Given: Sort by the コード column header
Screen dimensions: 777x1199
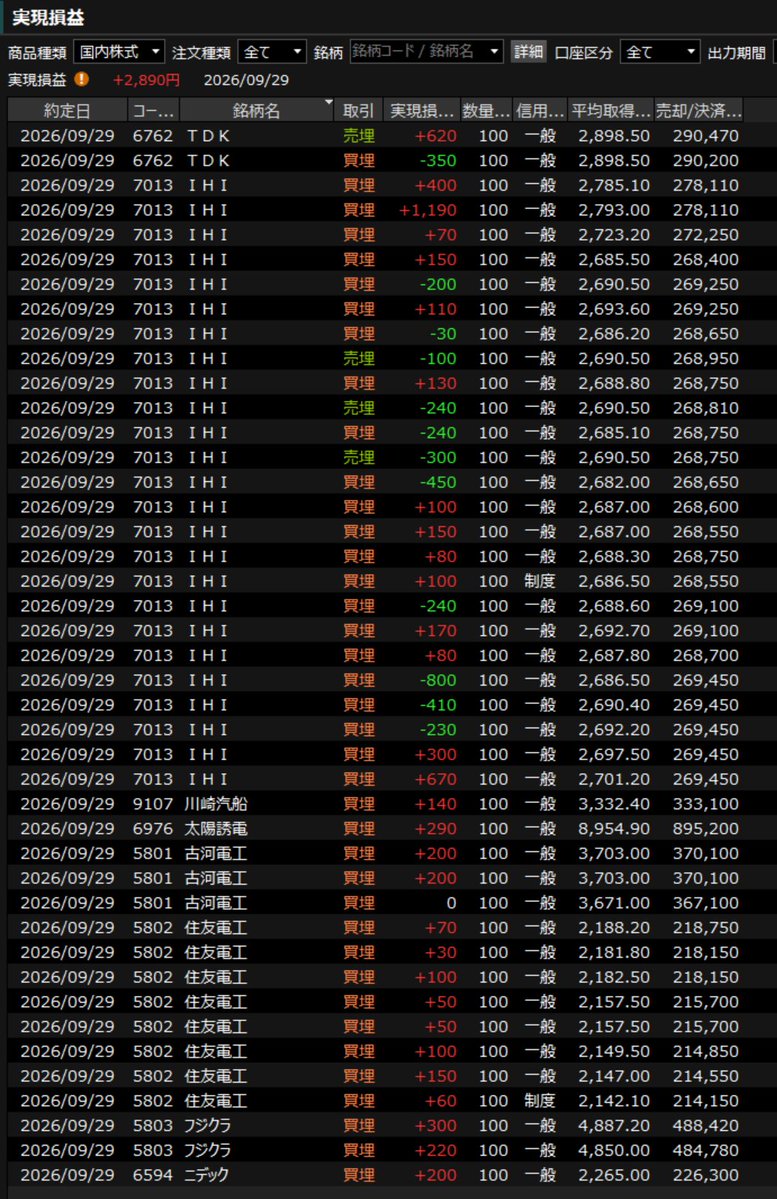Looking at the screenshot, I should tap(153, 110).
